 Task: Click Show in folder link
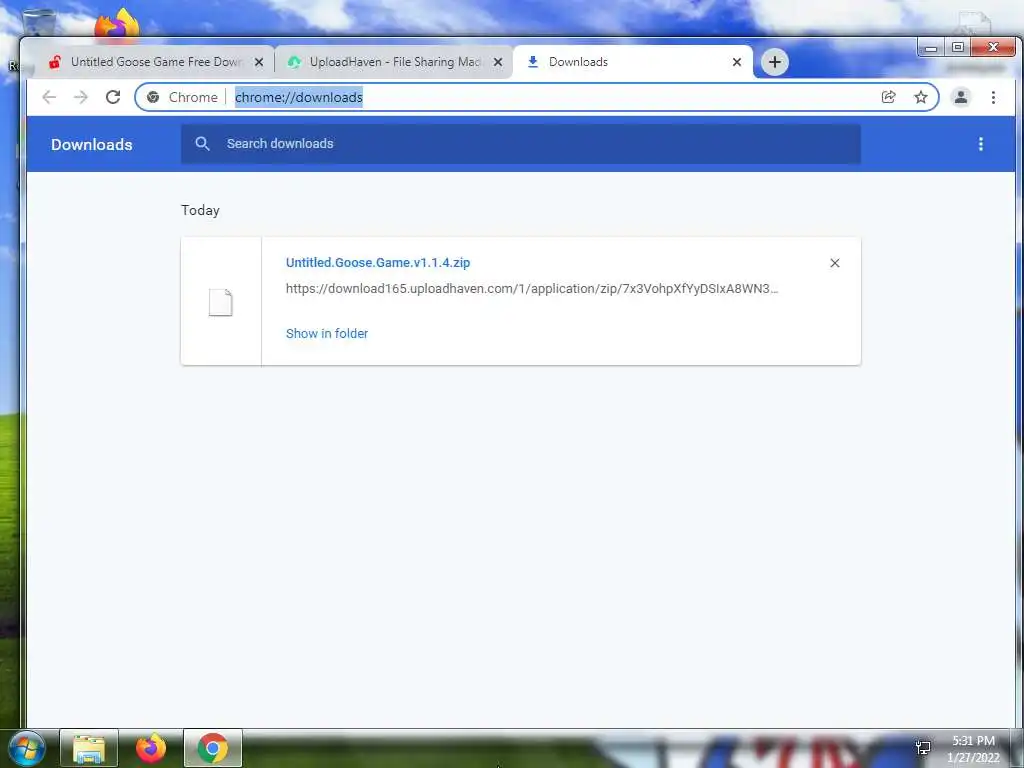[x=327, y=334]
